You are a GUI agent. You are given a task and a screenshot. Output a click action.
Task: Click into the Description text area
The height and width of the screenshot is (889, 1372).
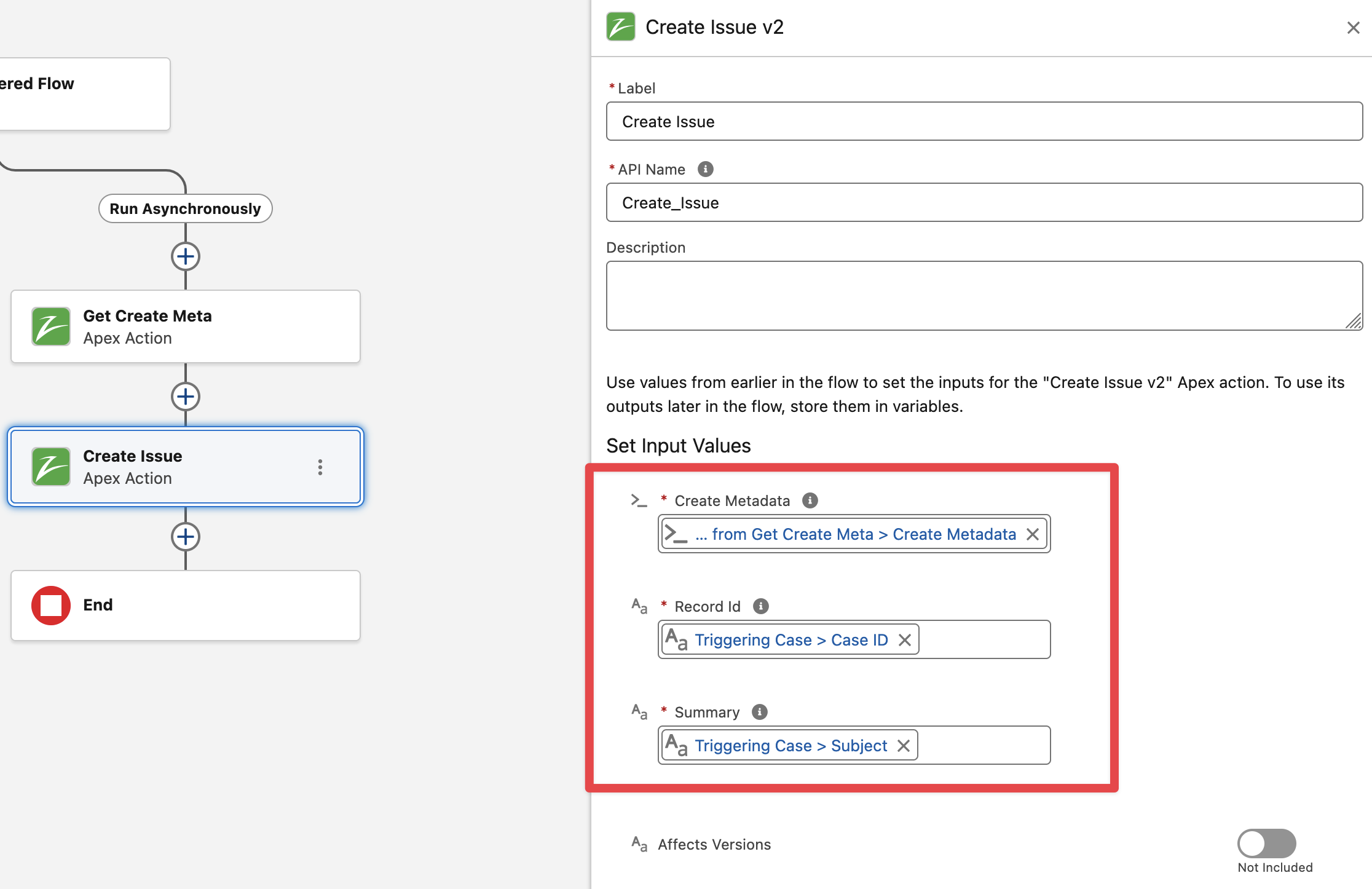tap(984, 296)
